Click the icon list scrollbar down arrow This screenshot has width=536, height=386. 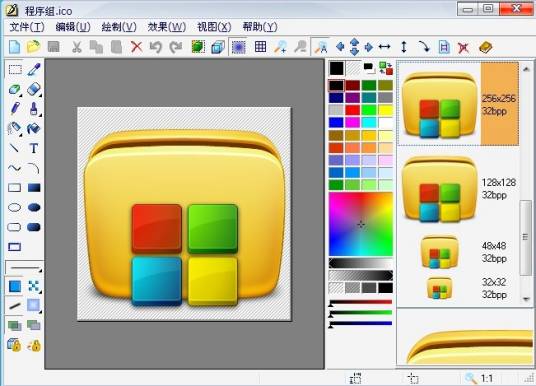[526, 299]
